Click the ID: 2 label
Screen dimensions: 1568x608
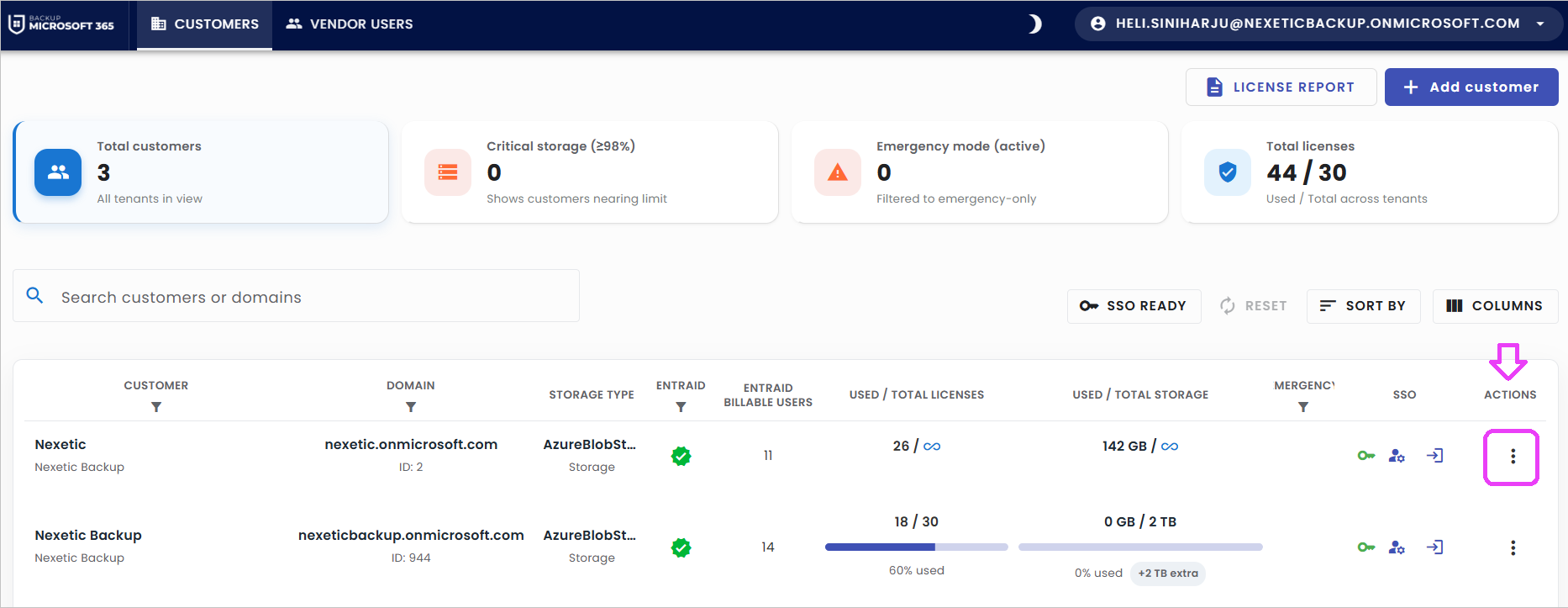[x=411, y=467]
